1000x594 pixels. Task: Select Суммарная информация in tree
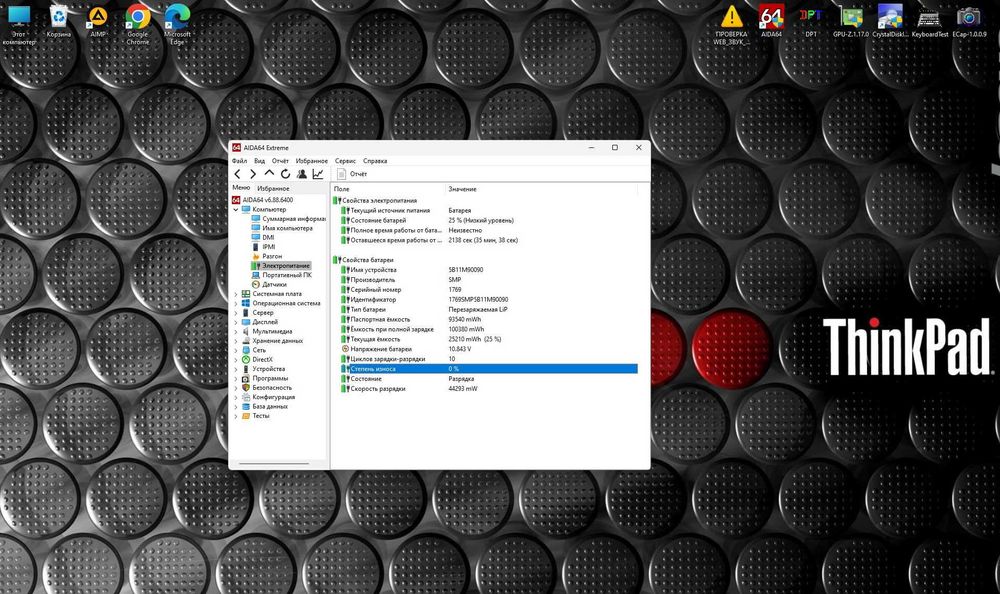click(x=288, y=218)
